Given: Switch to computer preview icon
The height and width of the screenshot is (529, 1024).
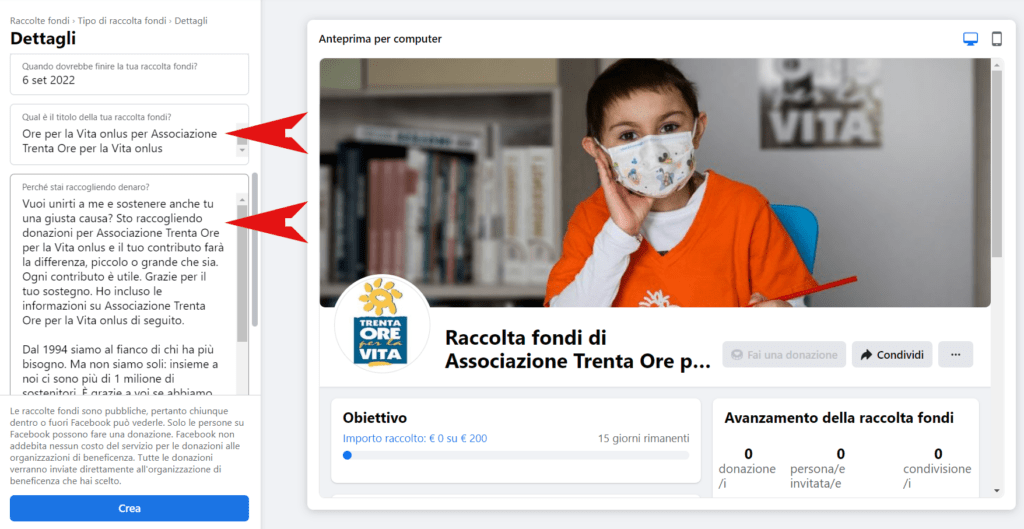Looking at the screenshot, I should click(970, 39).
